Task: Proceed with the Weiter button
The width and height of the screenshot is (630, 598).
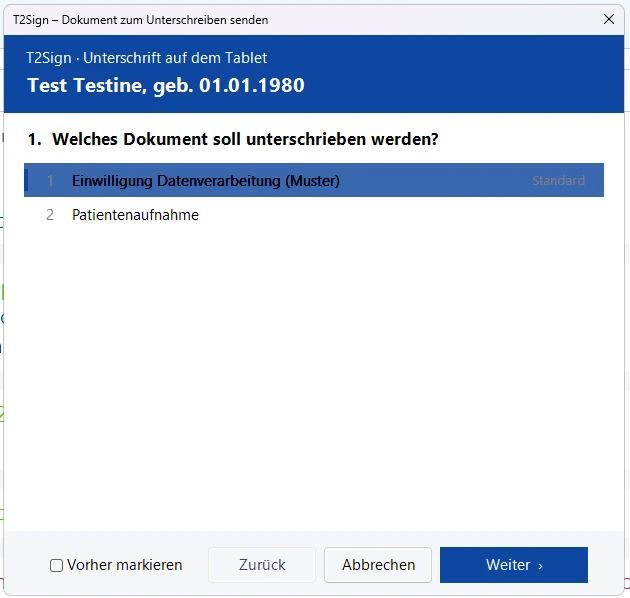Action: [514, 565]
